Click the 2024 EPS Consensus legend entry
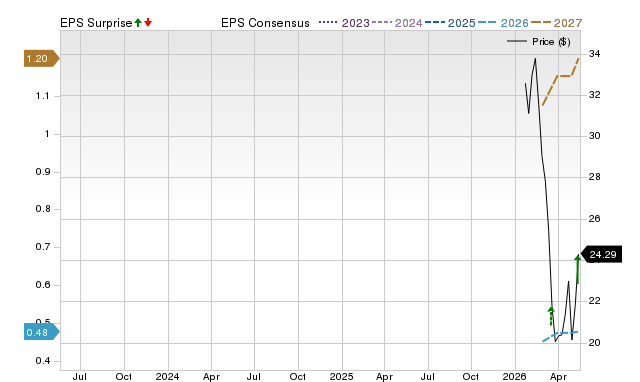This screenshot has width=640, height=382. coord(397,23)
